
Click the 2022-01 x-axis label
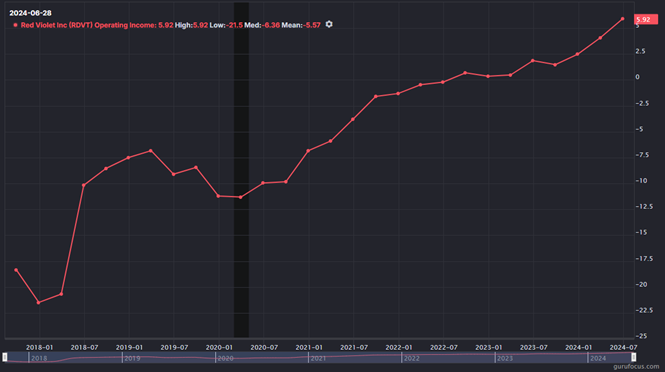click(399, 347)
